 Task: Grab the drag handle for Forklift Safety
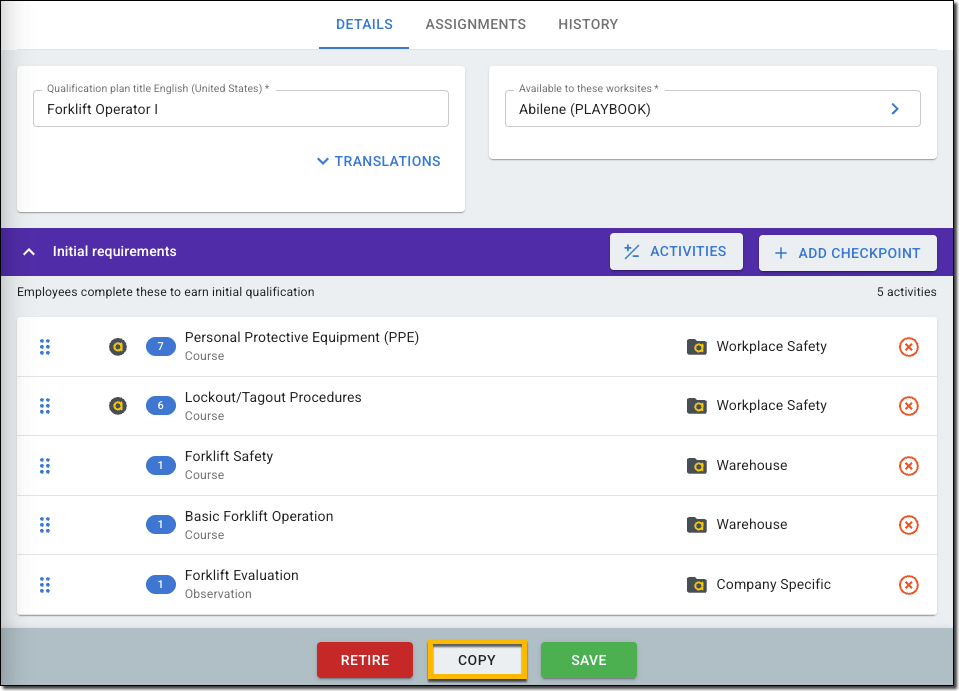click(x=45, y=466)
